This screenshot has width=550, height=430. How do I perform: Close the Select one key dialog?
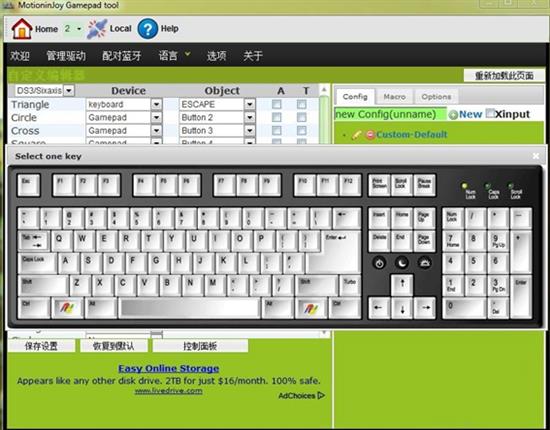(536, 156)
